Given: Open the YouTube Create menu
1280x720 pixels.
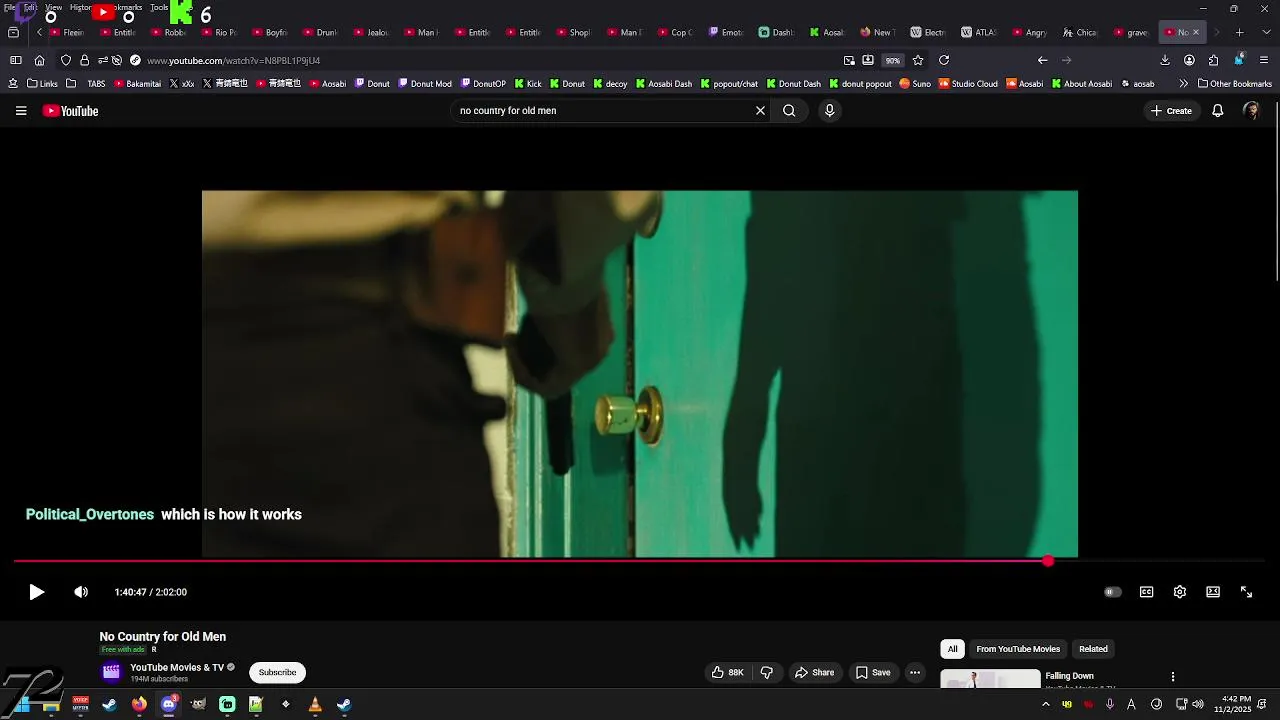Looking at the screenshot, I should point(1171,111).
